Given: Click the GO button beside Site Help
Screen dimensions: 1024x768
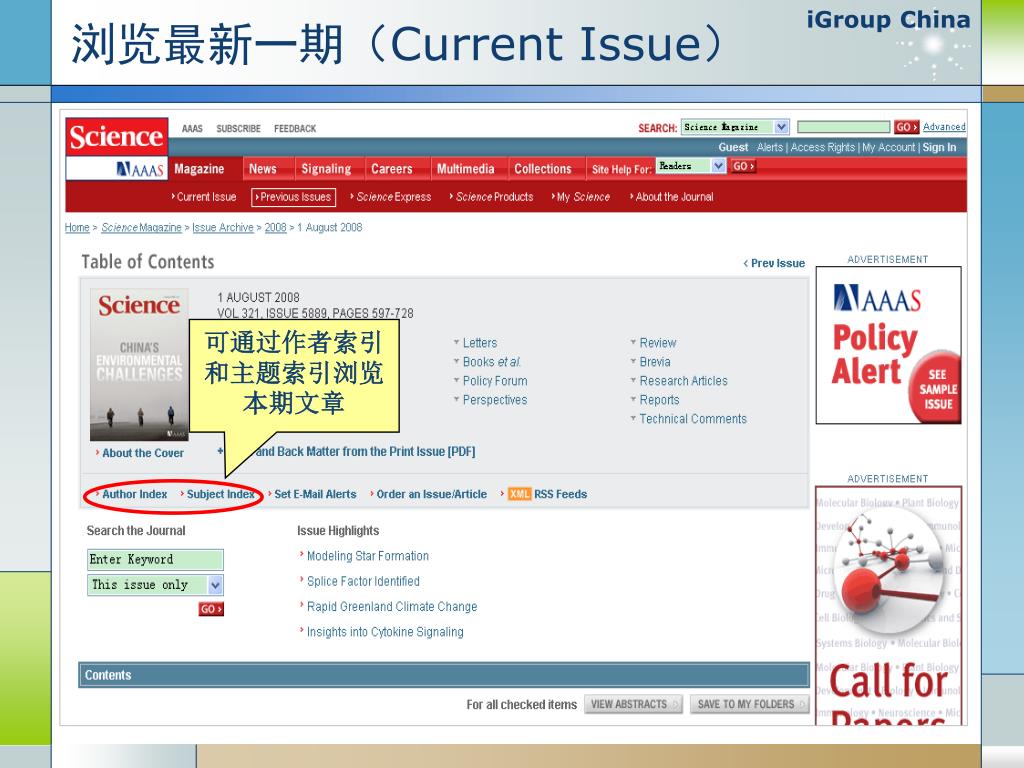Looking at the screenshot, I should 743,166.
